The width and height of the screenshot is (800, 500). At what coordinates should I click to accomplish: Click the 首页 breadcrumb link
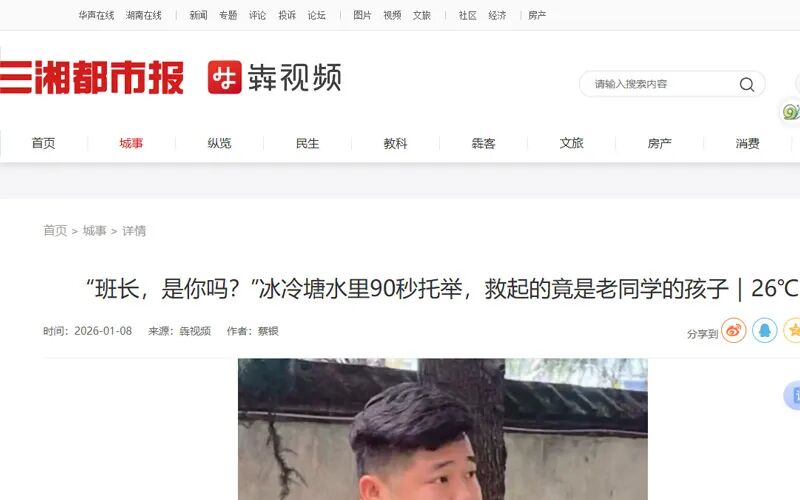[55, 231]
